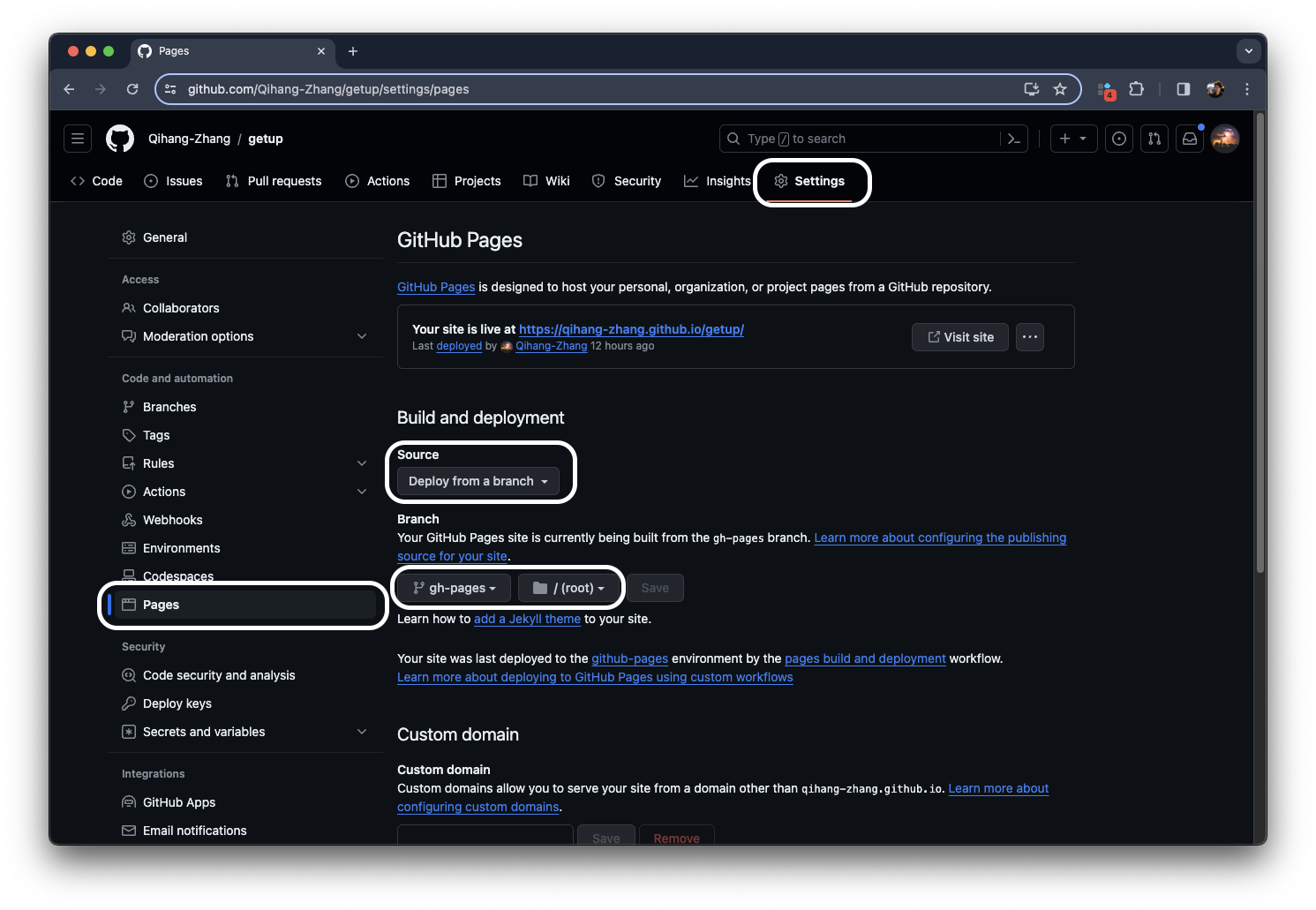This screenshot has width=1316, height=910.
Task: View site information icon in address bar
Action: (x=170, y=89)
